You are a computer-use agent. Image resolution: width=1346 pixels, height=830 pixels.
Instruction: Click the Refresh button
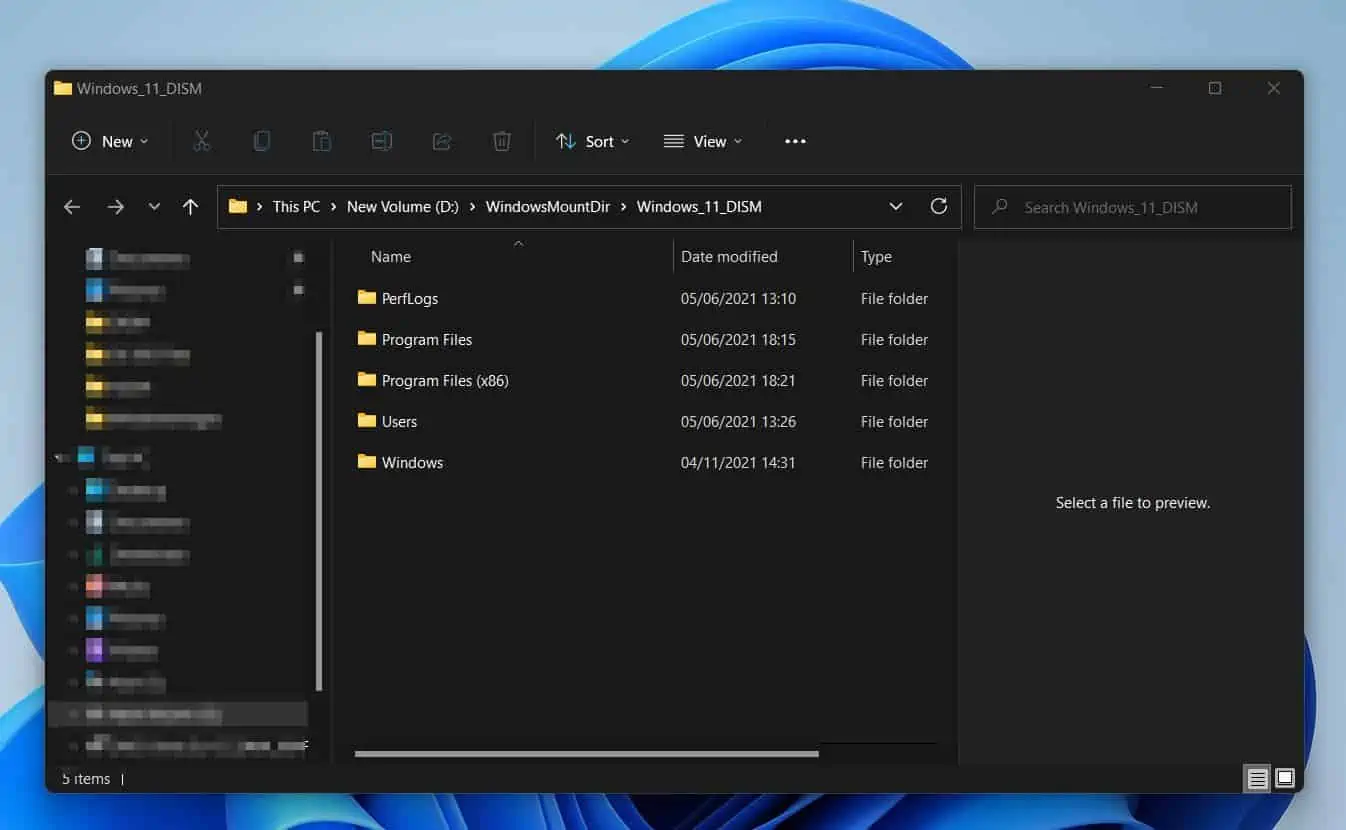tap(938, 206)
